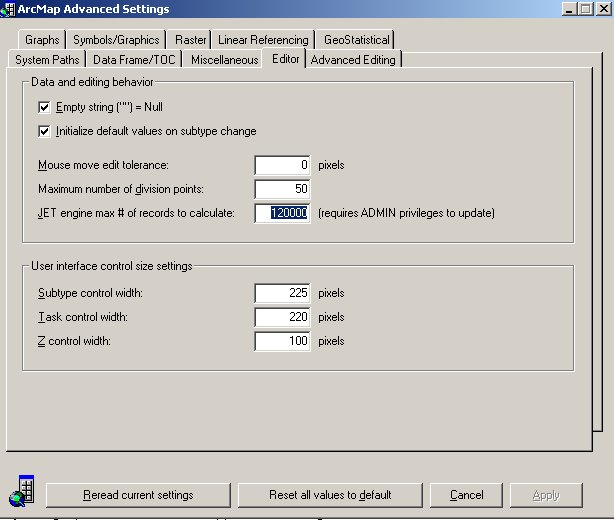Click the Apply button
The width and height of the screenshot is (614, 520).
pyautogui.click(x=546, y=495)
